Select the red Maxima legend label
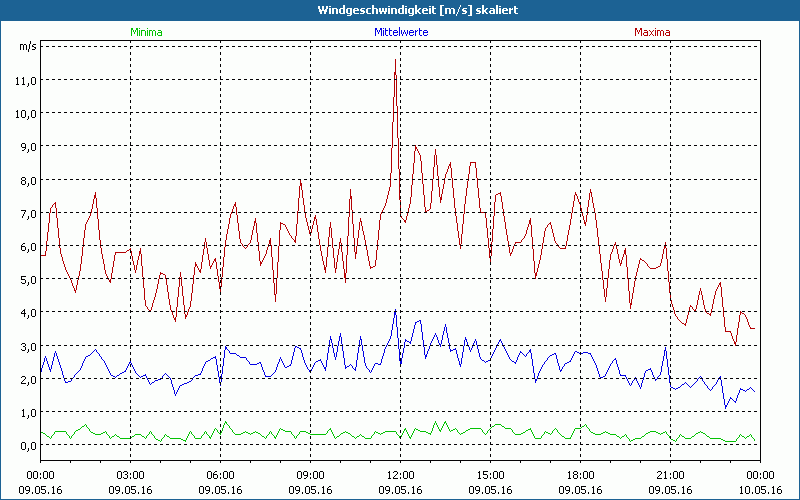800x500 pixels. 652,32
